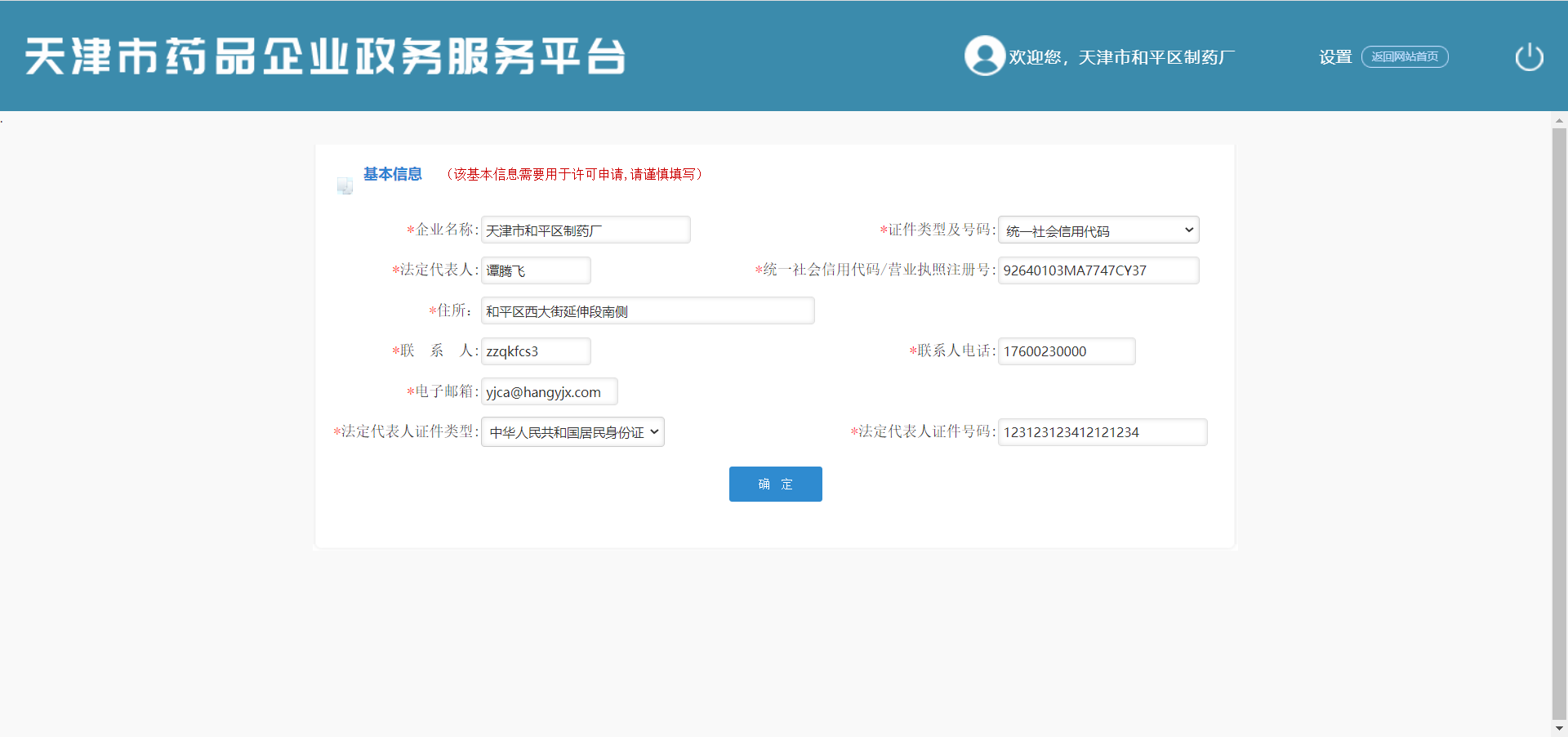Click the 住所 address field

click(647, 311)
